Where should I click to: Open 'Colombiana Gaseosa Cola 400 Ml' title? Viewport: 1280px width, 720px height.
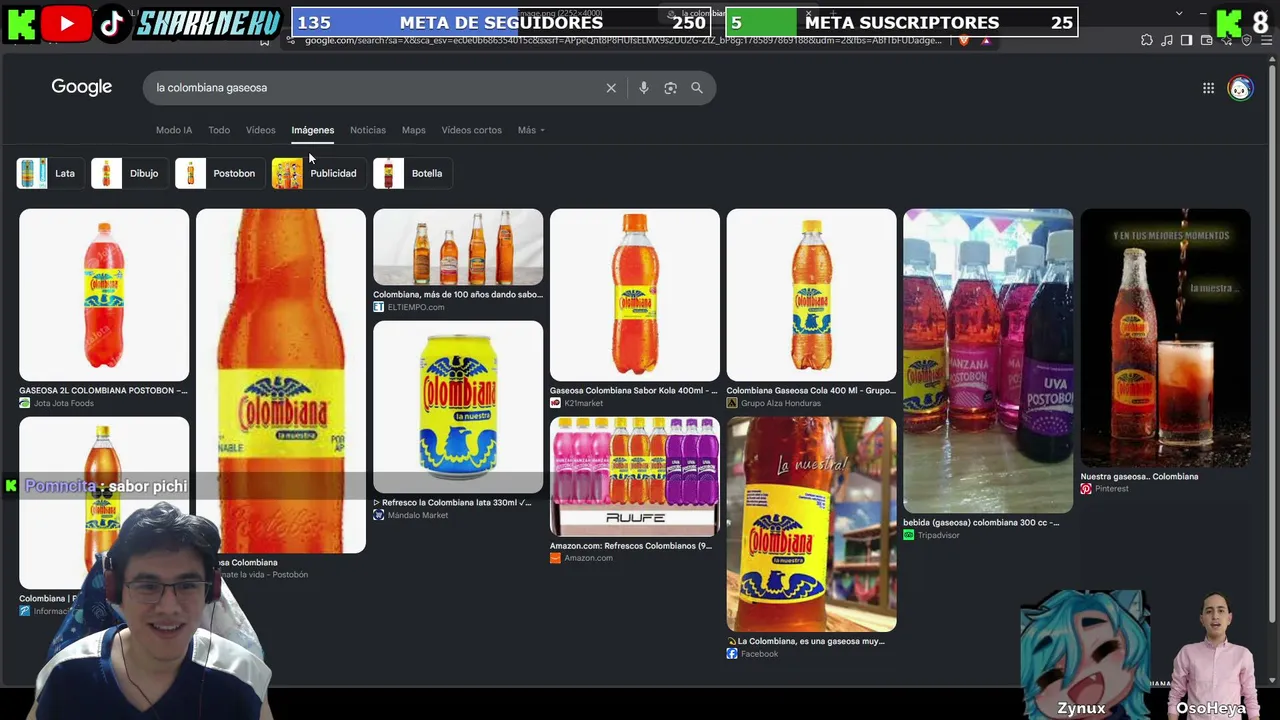point(811,391)
